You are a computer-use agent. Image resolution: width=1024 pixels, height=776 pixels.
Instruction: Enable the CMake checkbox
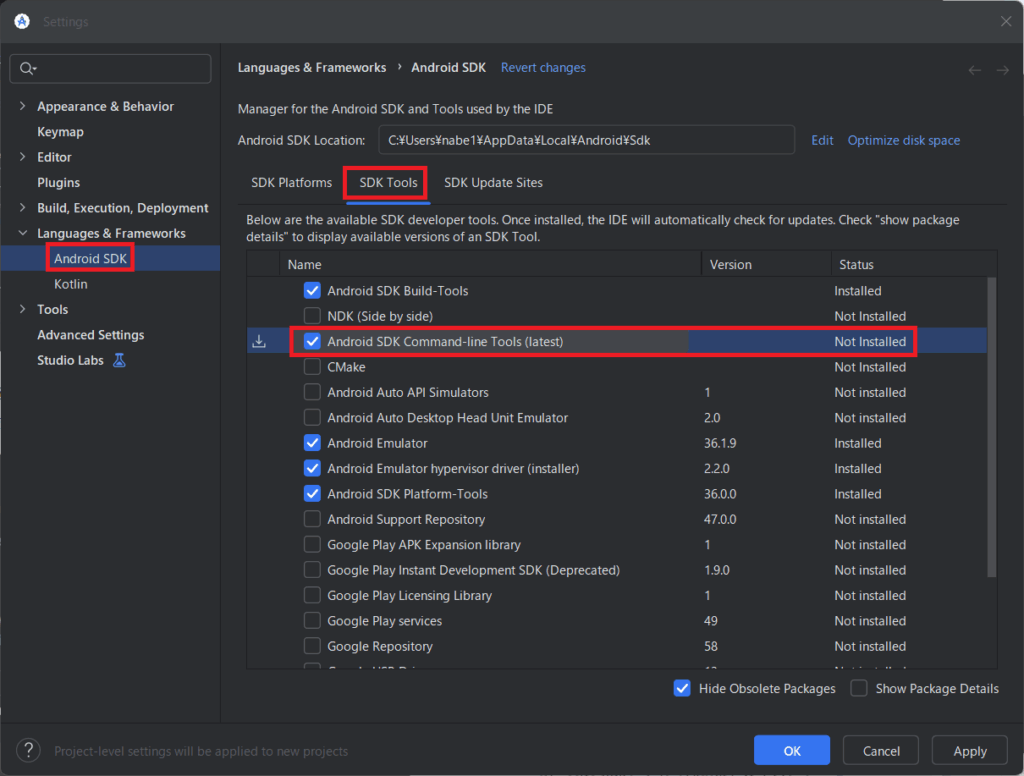click(x=312, y=367)
